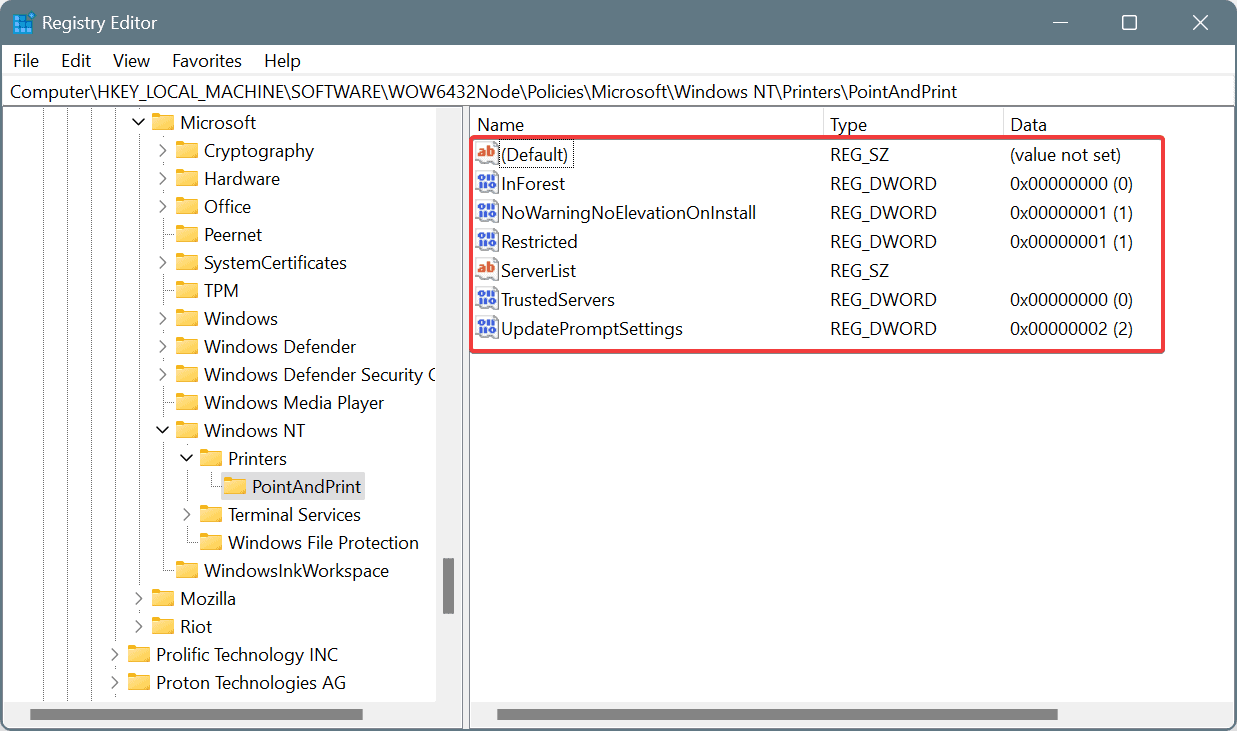
Task: Expand the Cryptography key
Action: coord(162,150)
